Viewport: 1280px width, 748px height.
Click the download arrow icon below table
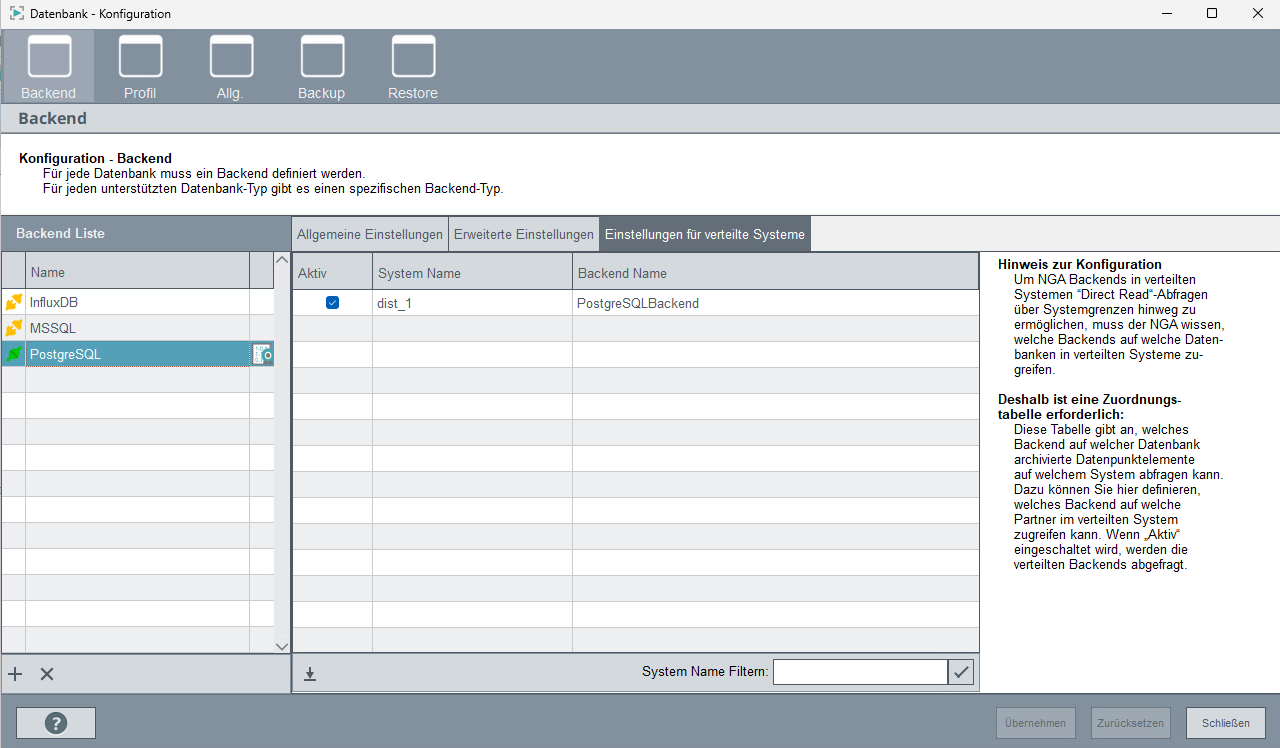coord(310,674)
